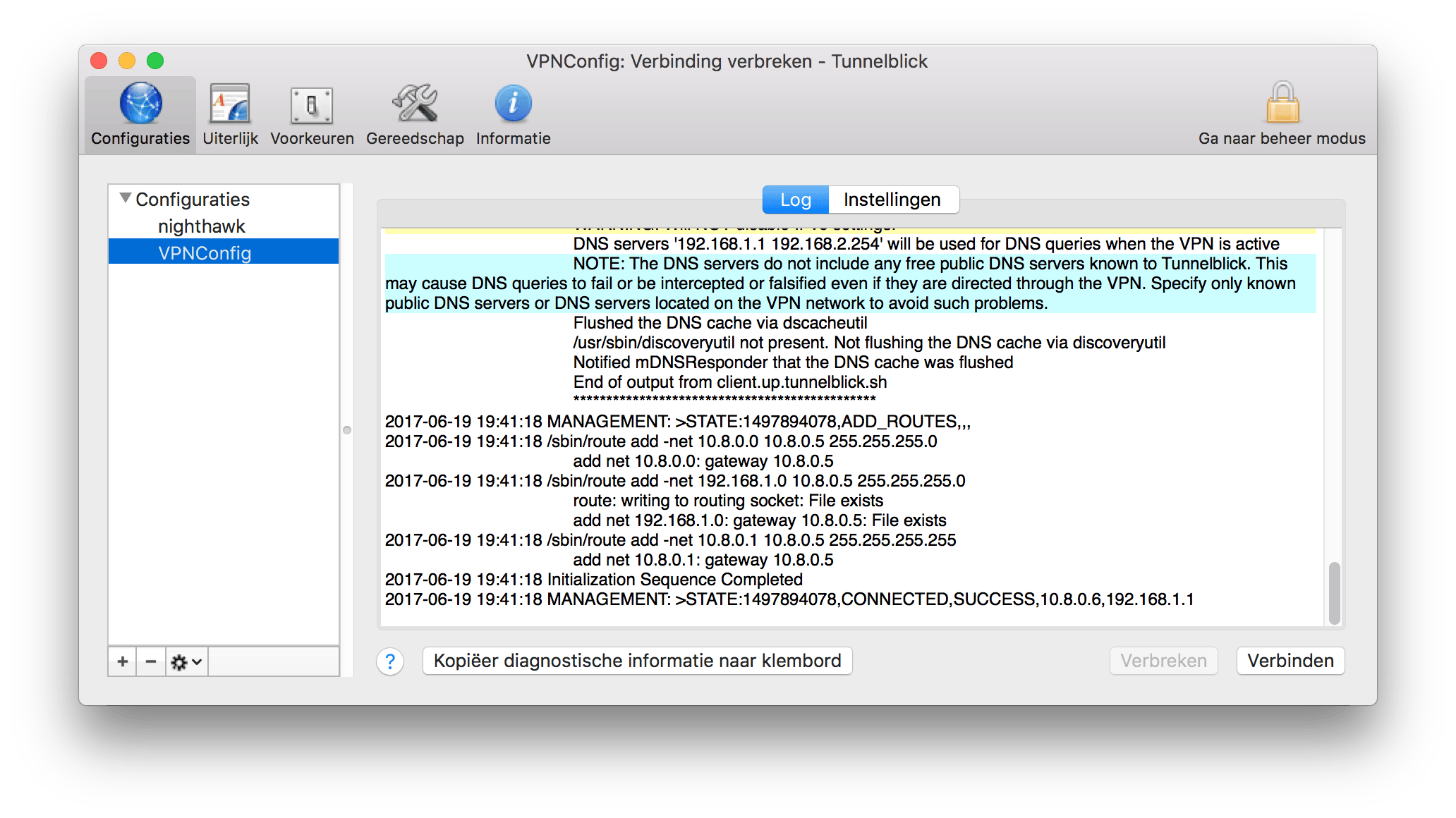
Task: Switch to the Instellingen tab
Action: click(892, 200)
